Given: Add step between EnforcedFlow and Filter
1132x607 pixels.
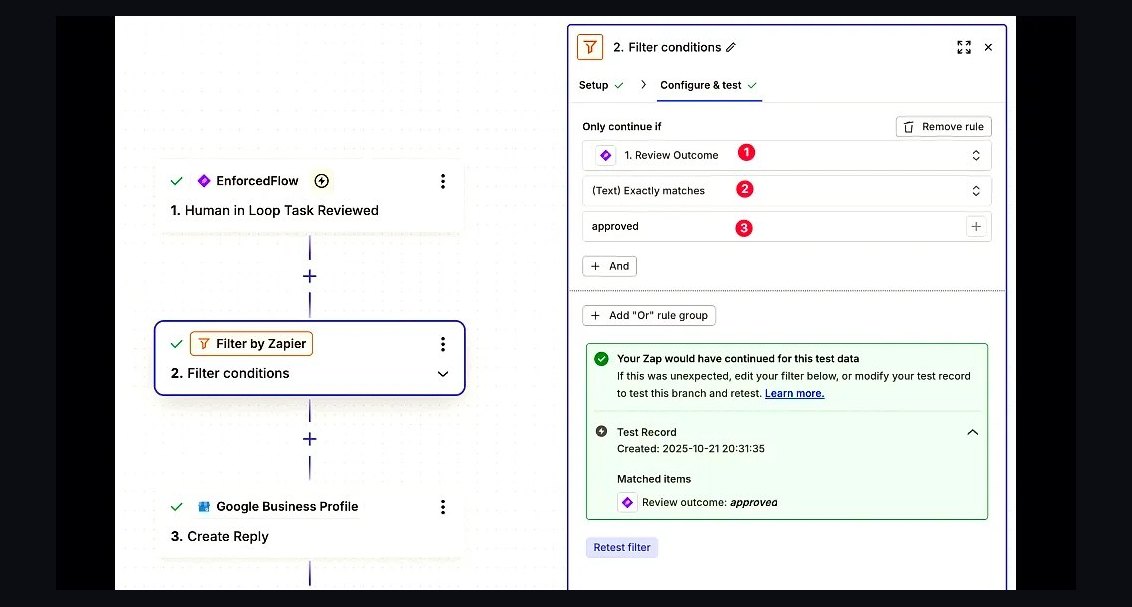Looking at the screenshot, I should [x=310, y=276].
